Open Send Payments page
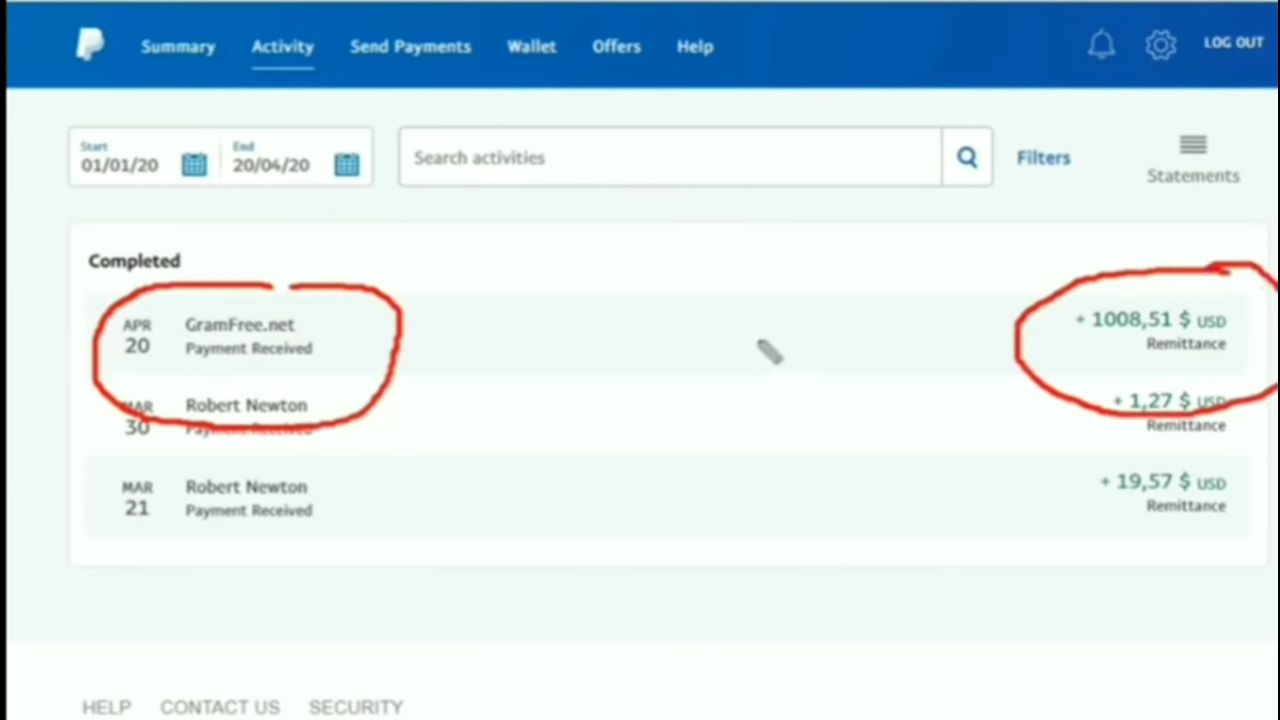Image resolution: width=1280 pixels, height=720 pixels. (x=410, y=46)
